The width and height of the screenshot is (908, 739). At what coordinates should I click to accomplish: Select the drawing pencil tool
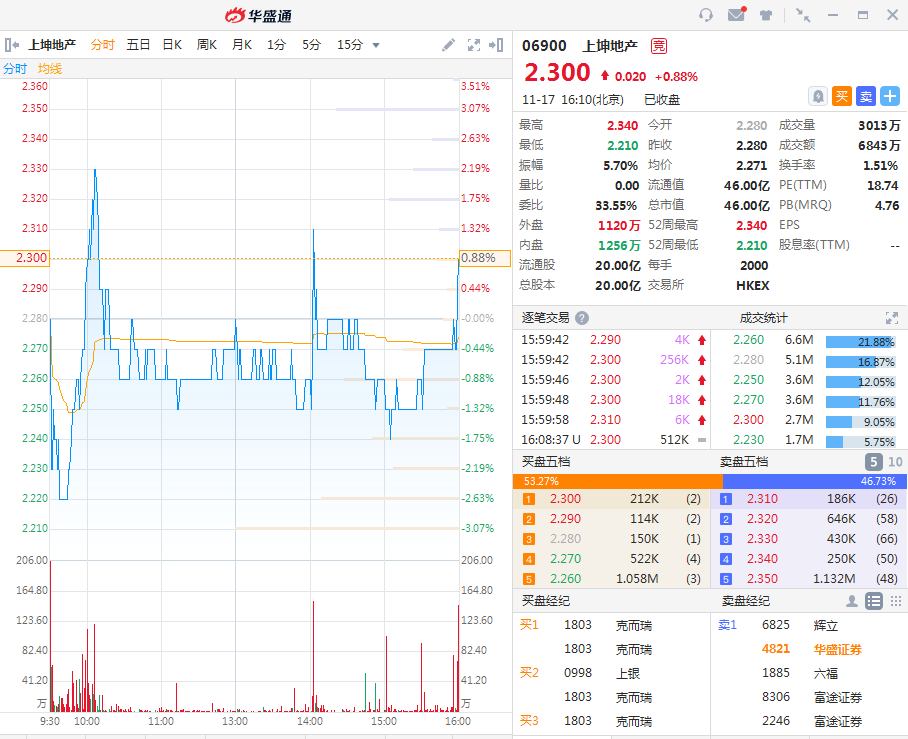click(x=448, y=45)
